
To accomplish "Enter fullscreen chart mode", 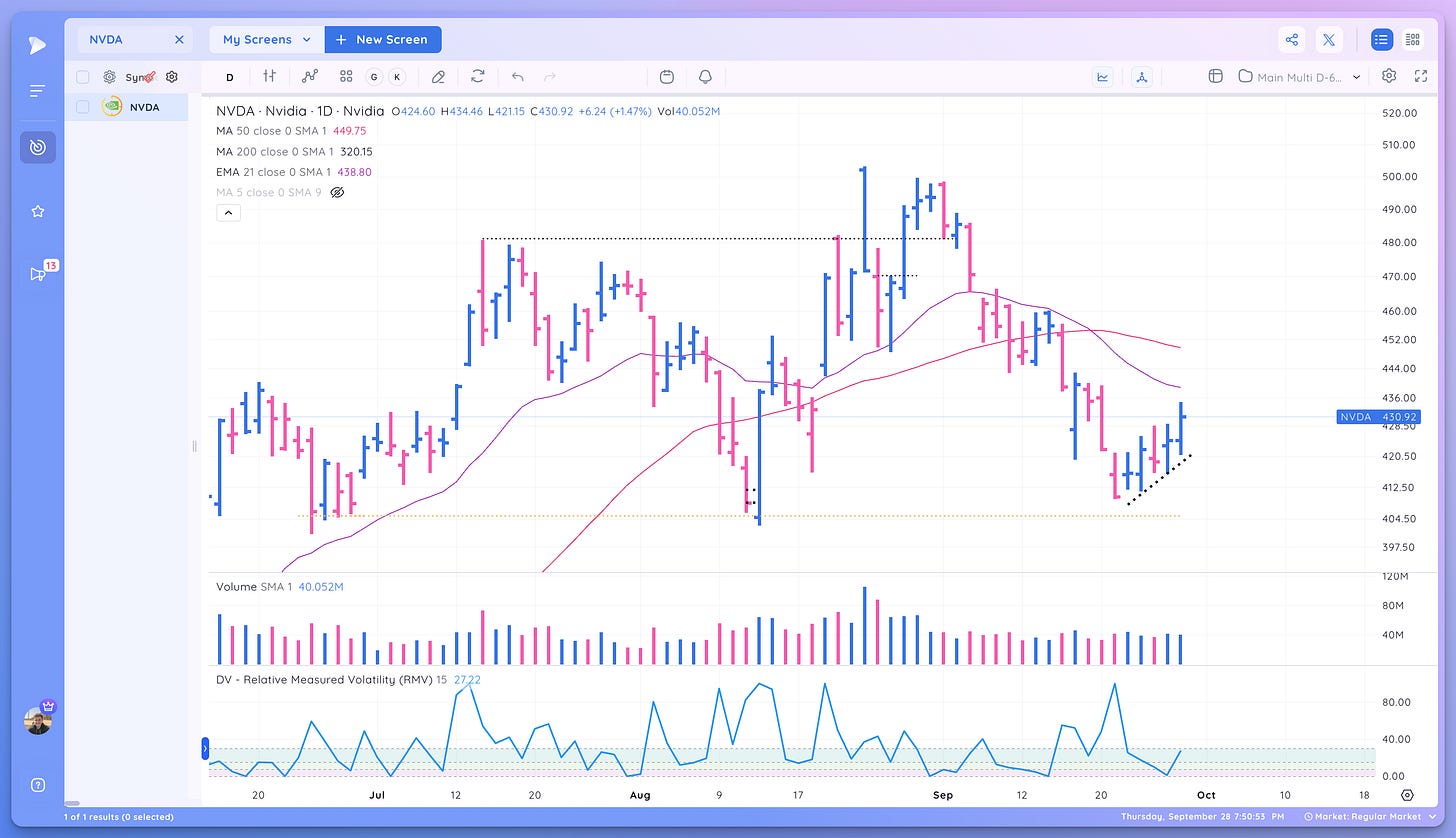I will (1421, 76).
